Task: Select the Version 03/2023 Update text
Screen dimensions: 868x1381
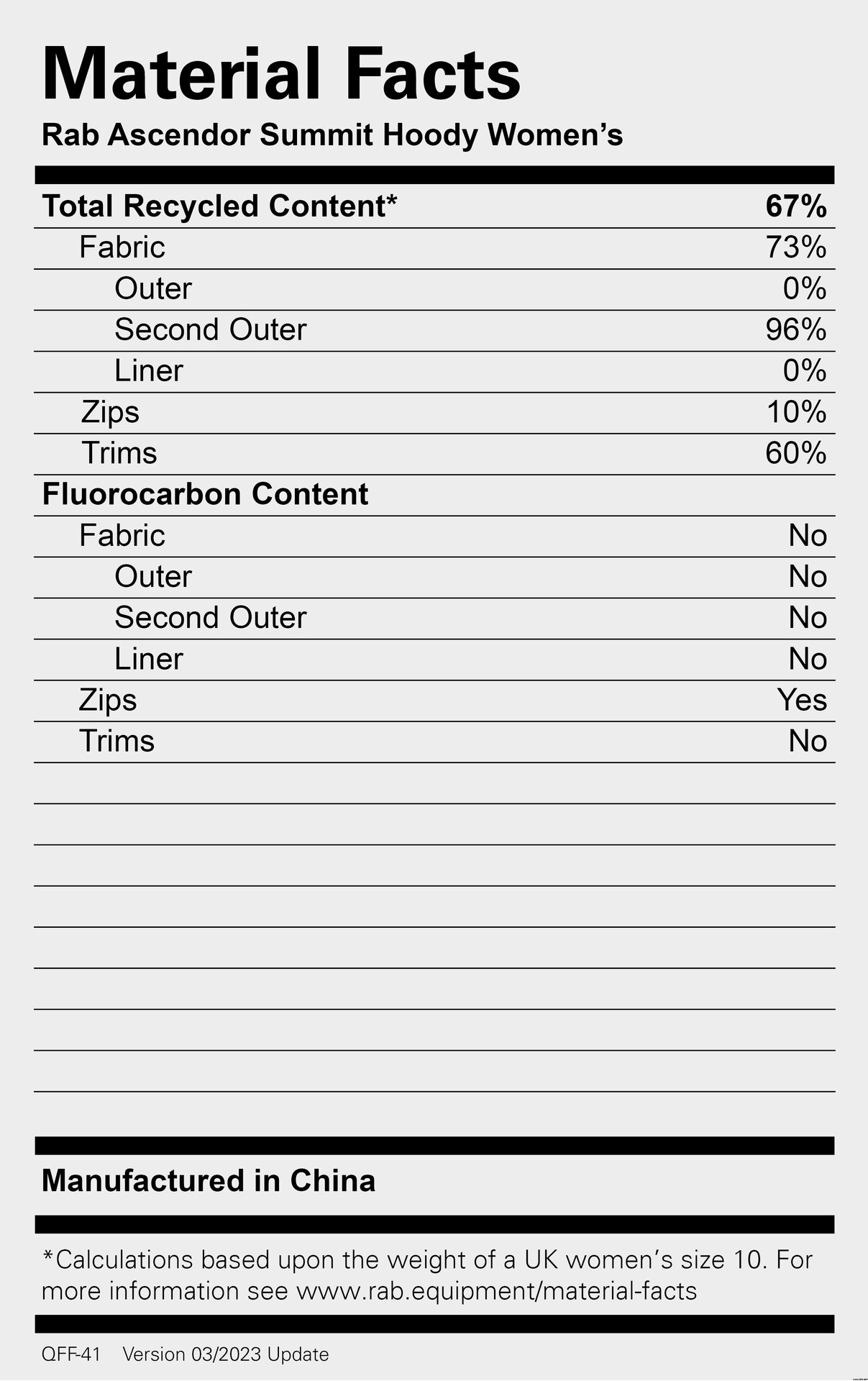Action: coord(226,1354)
